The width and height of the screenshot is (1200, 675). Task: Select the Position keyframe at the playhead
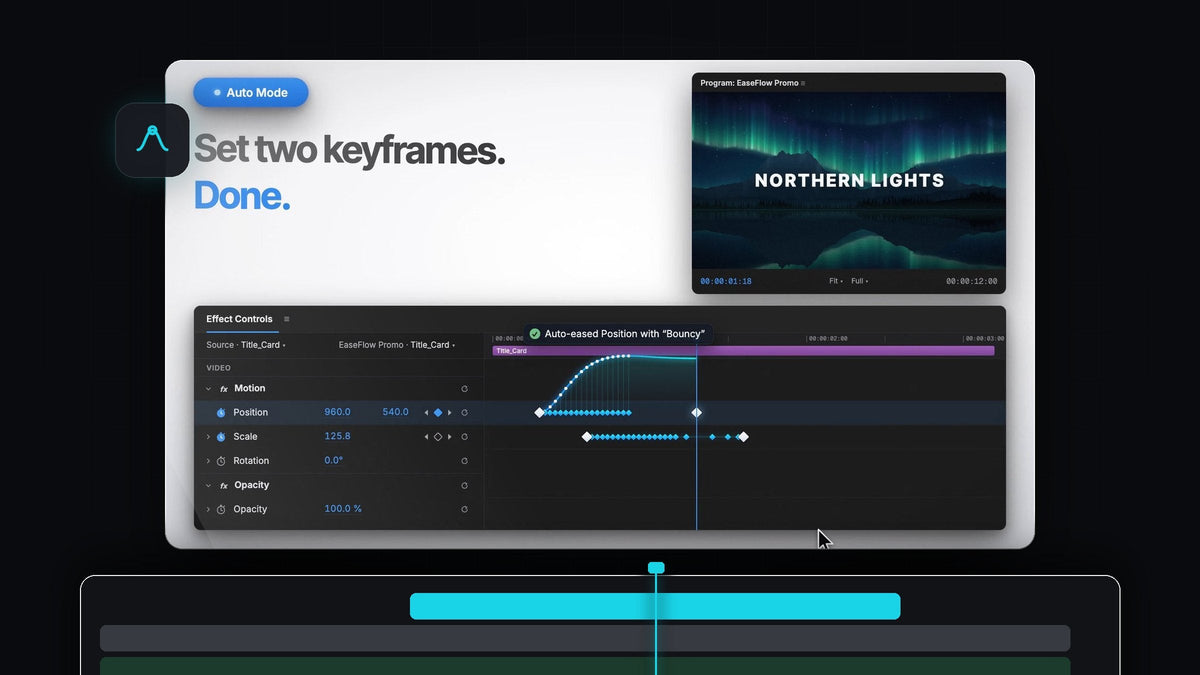point(697,412)
